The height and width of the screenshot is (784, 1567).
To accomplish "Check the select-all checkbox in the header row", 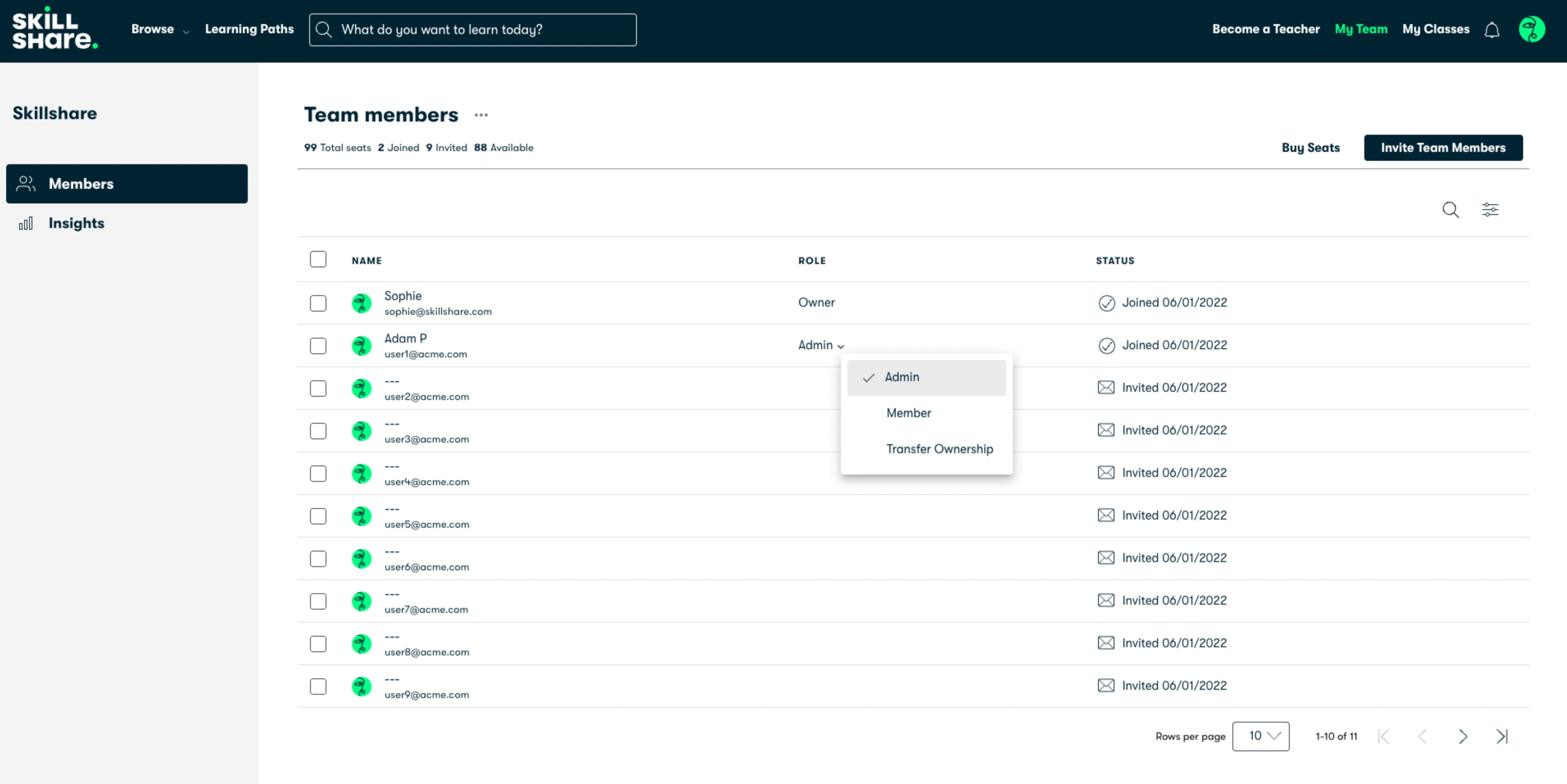I will (318, 260).
